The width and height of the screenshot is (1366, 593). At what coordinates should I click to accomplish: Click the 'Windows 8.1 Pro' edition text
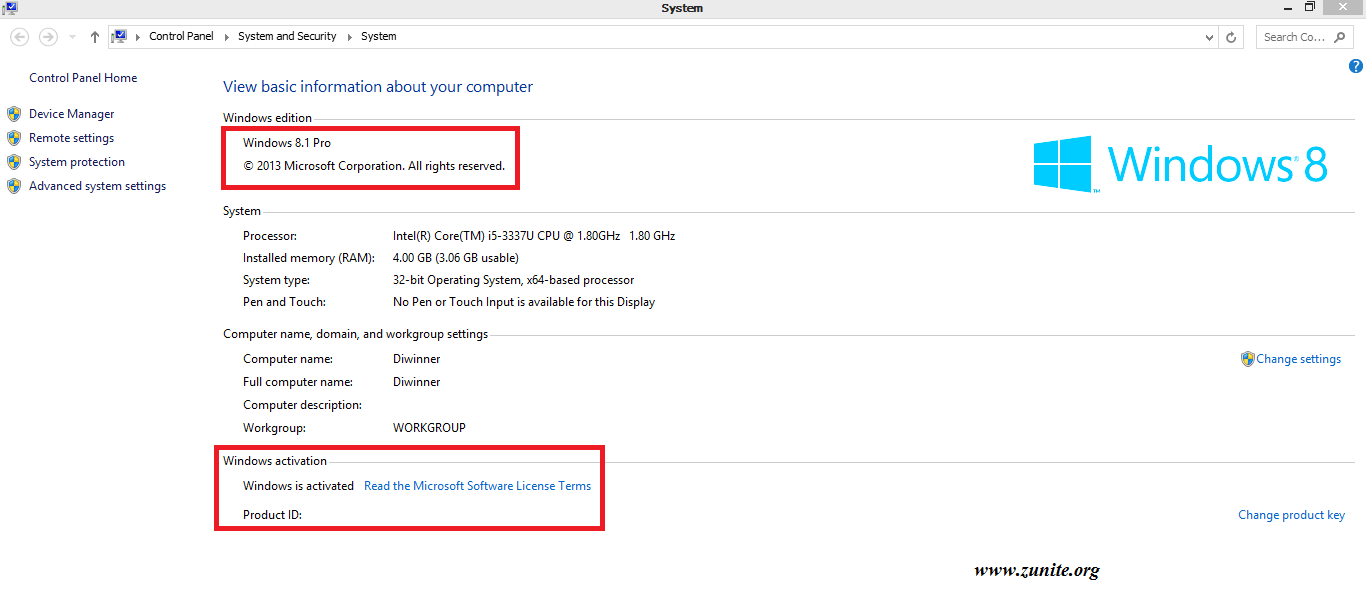point(287,143)
